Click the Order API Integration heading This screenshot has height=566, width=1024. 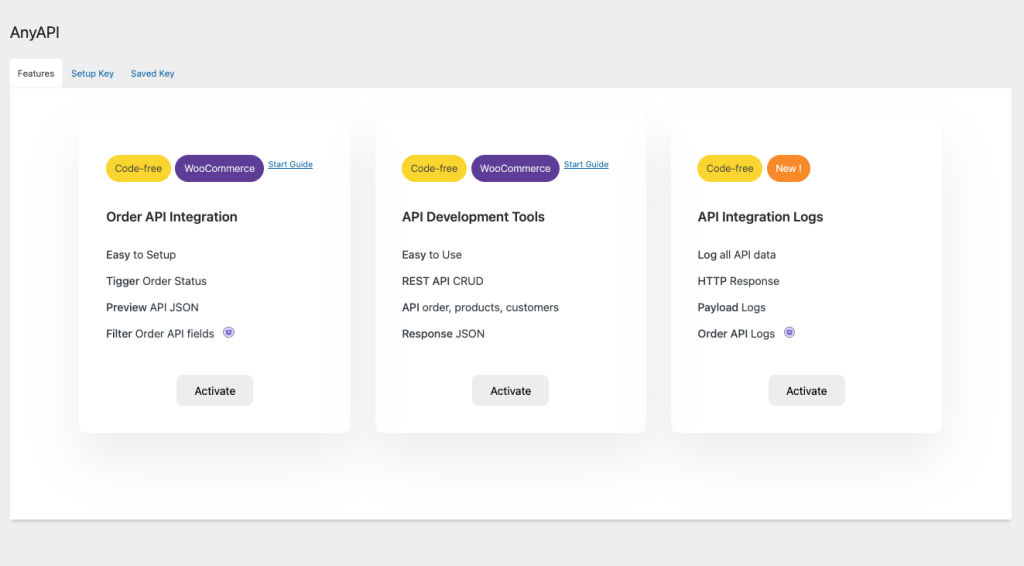point(172,217)
